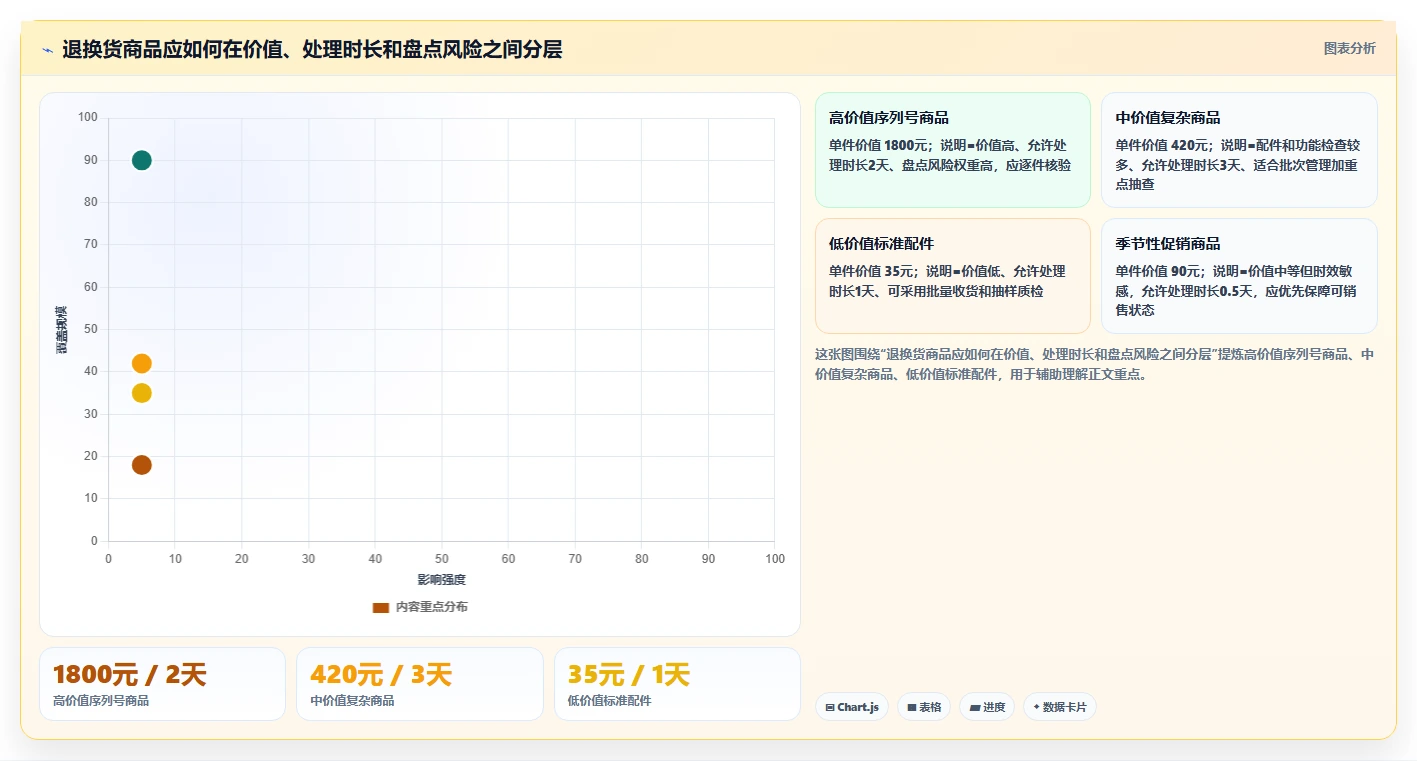The width and height of the screenshot is (1417, 761).
Task: Click the Chart.js tag
Action: pyautogui.click(x=852, y=707)
